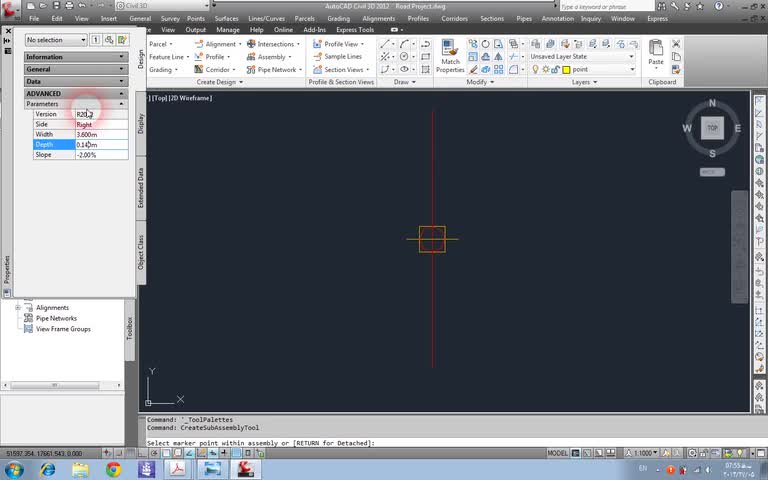This screenshot has width=768, height=480.
Task: Open the Pipe Network tool
Action: pyautogui.click(x=277, y=70)
